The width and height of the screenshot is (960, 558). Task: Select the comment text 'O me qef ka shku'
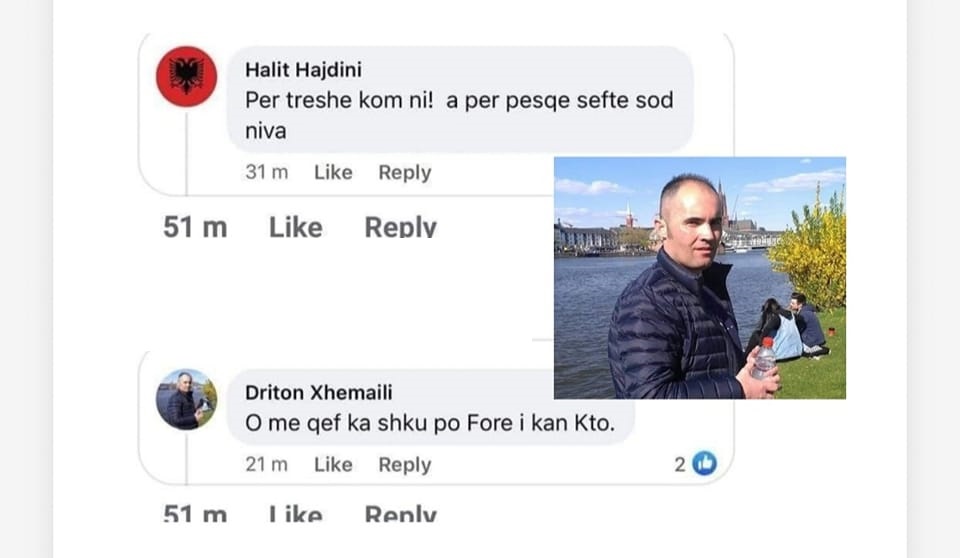point(337,423)
